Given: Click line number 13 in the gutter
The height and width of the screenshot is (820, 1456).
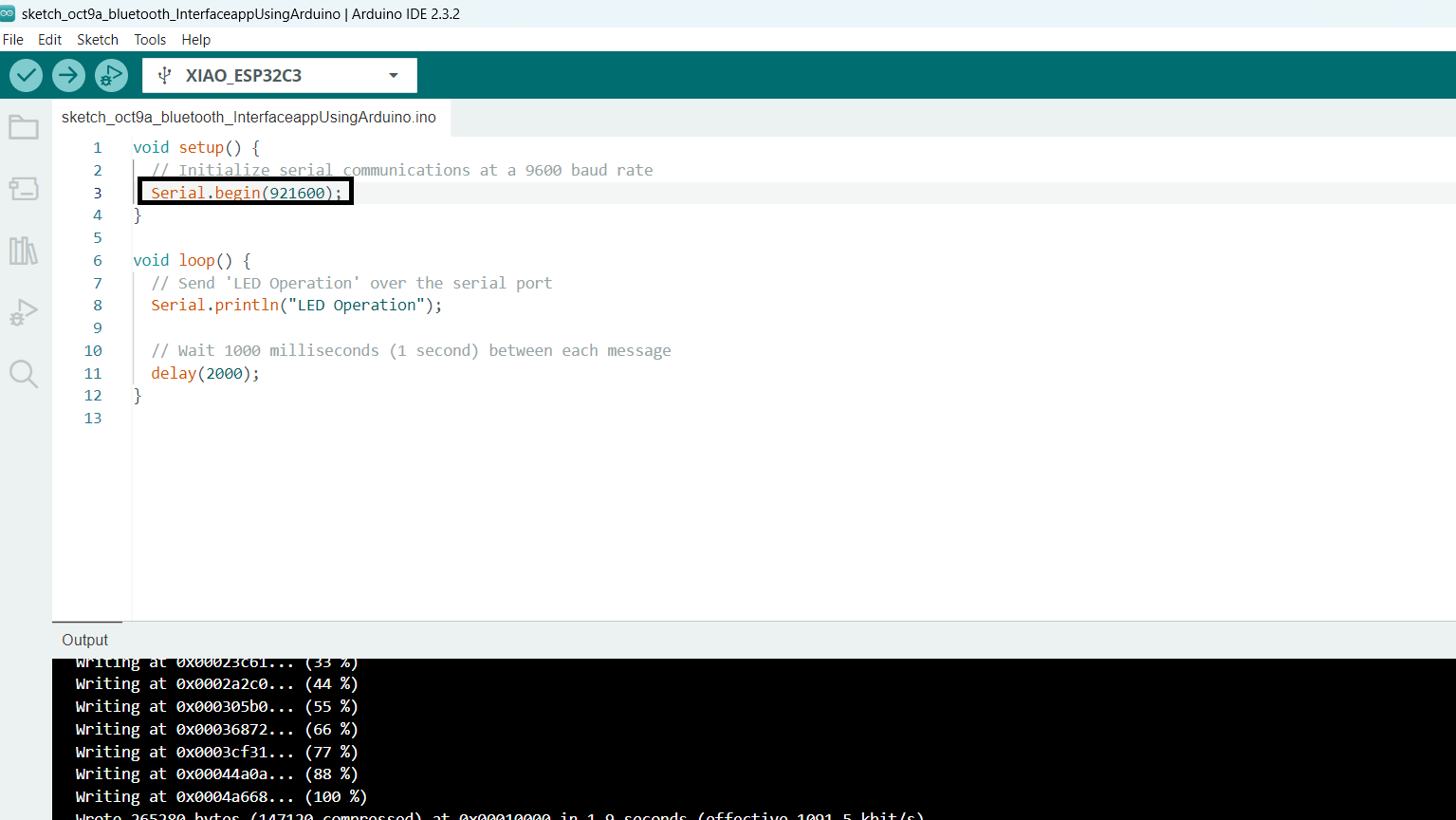Looking at the screenshot, I should pos(93,419).
